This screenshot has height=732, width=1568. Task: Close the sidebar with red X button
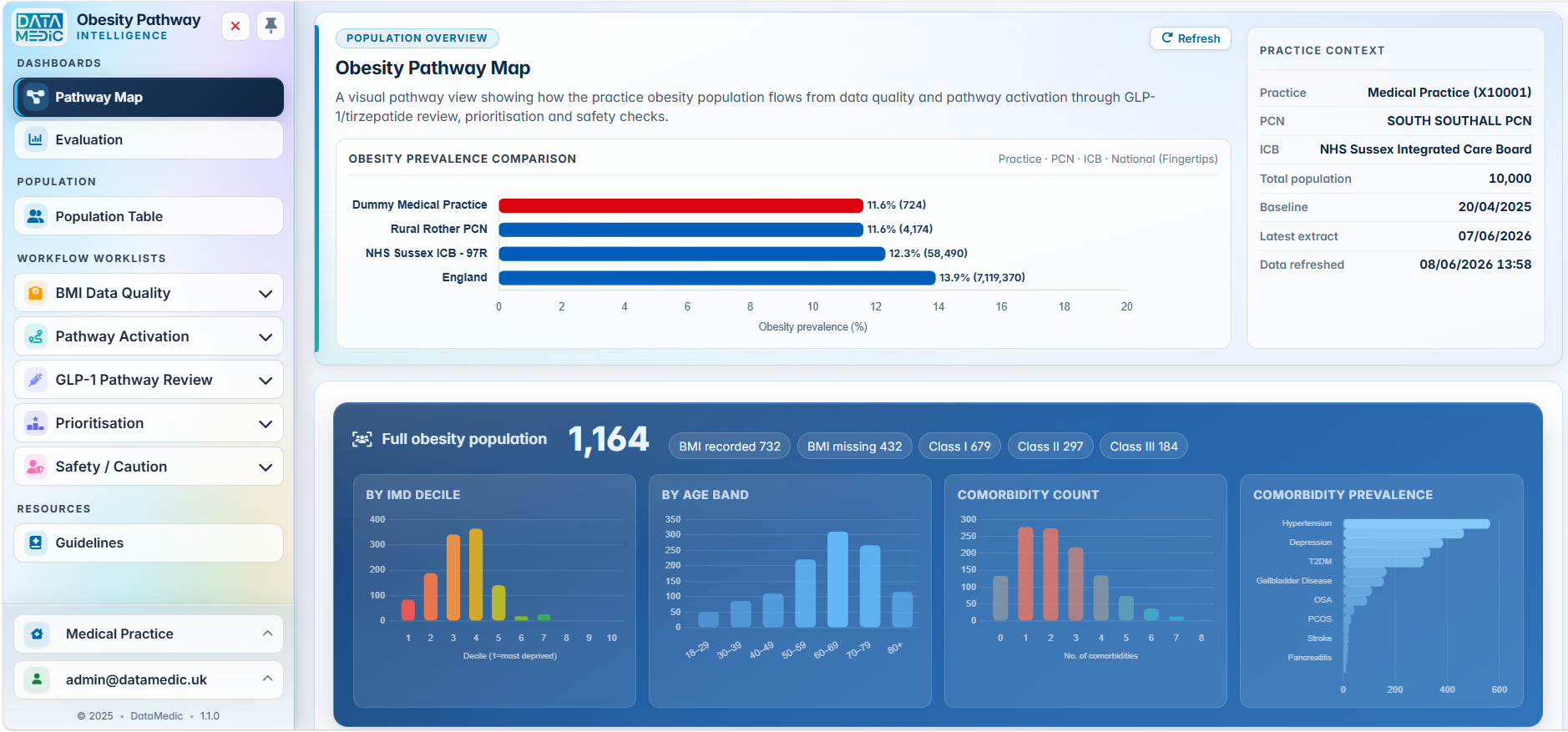click(235, 26)
